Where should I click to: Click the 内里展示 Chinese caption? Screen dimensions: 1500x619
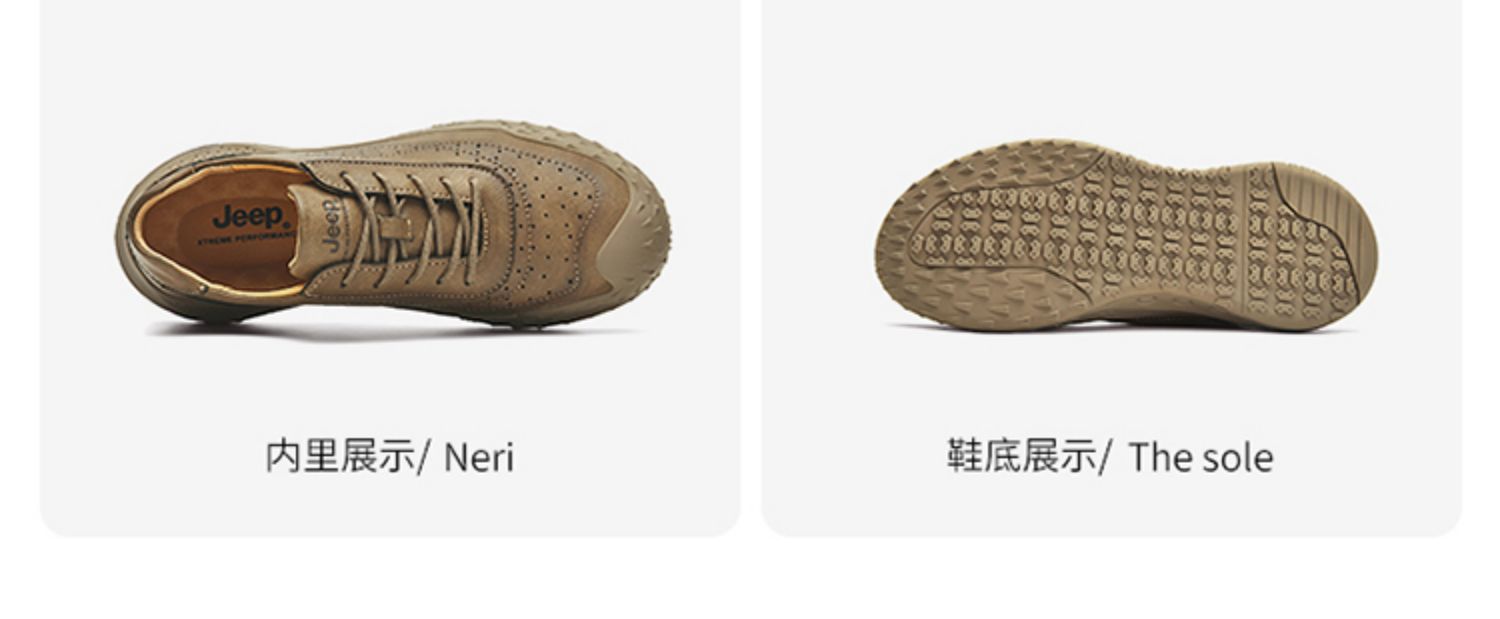pos(340,456)
